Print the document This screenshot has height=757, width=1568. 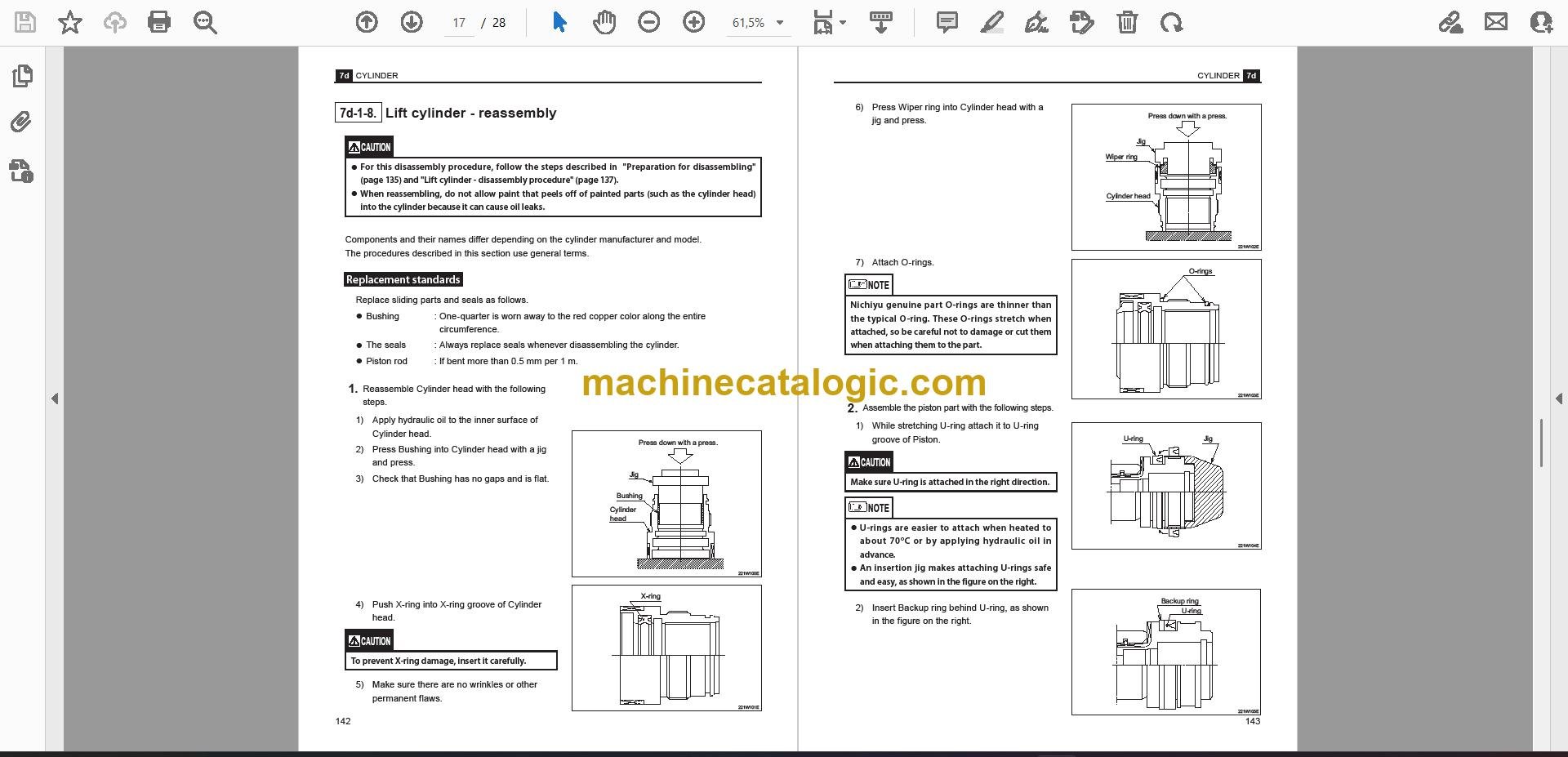(159, 22)
